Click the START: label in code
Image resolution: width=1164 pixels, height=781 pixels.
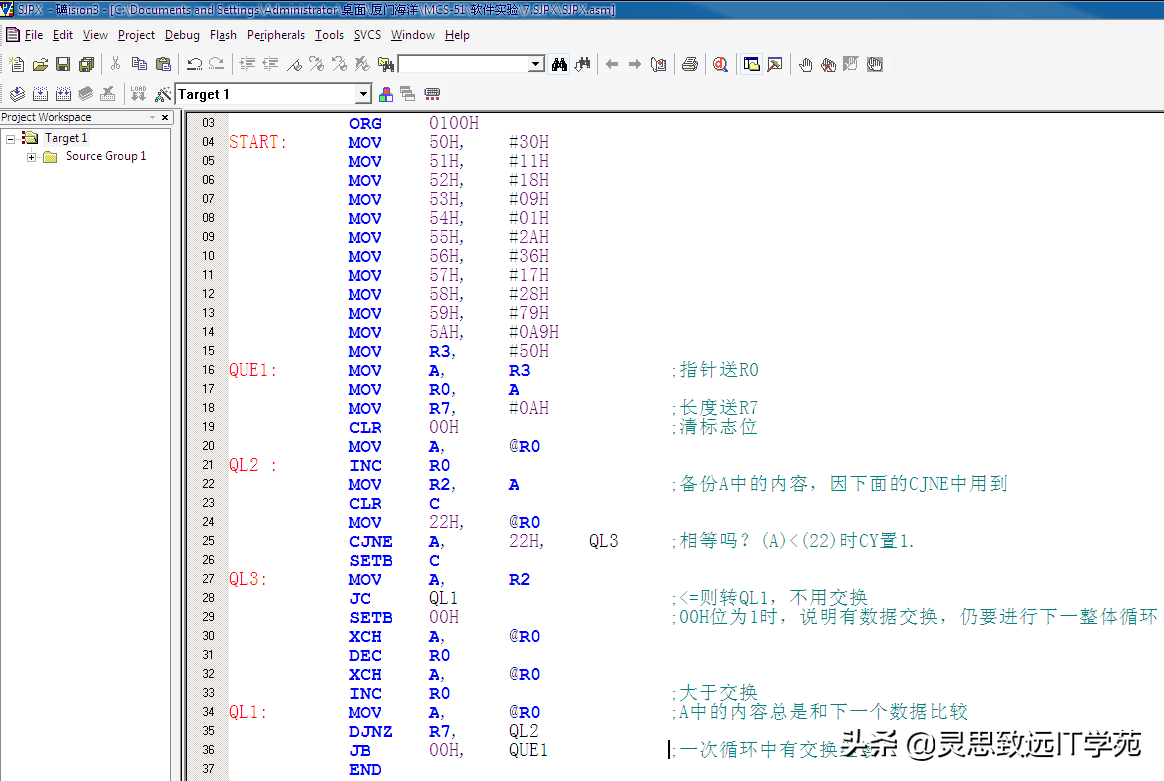click(258, 142)
